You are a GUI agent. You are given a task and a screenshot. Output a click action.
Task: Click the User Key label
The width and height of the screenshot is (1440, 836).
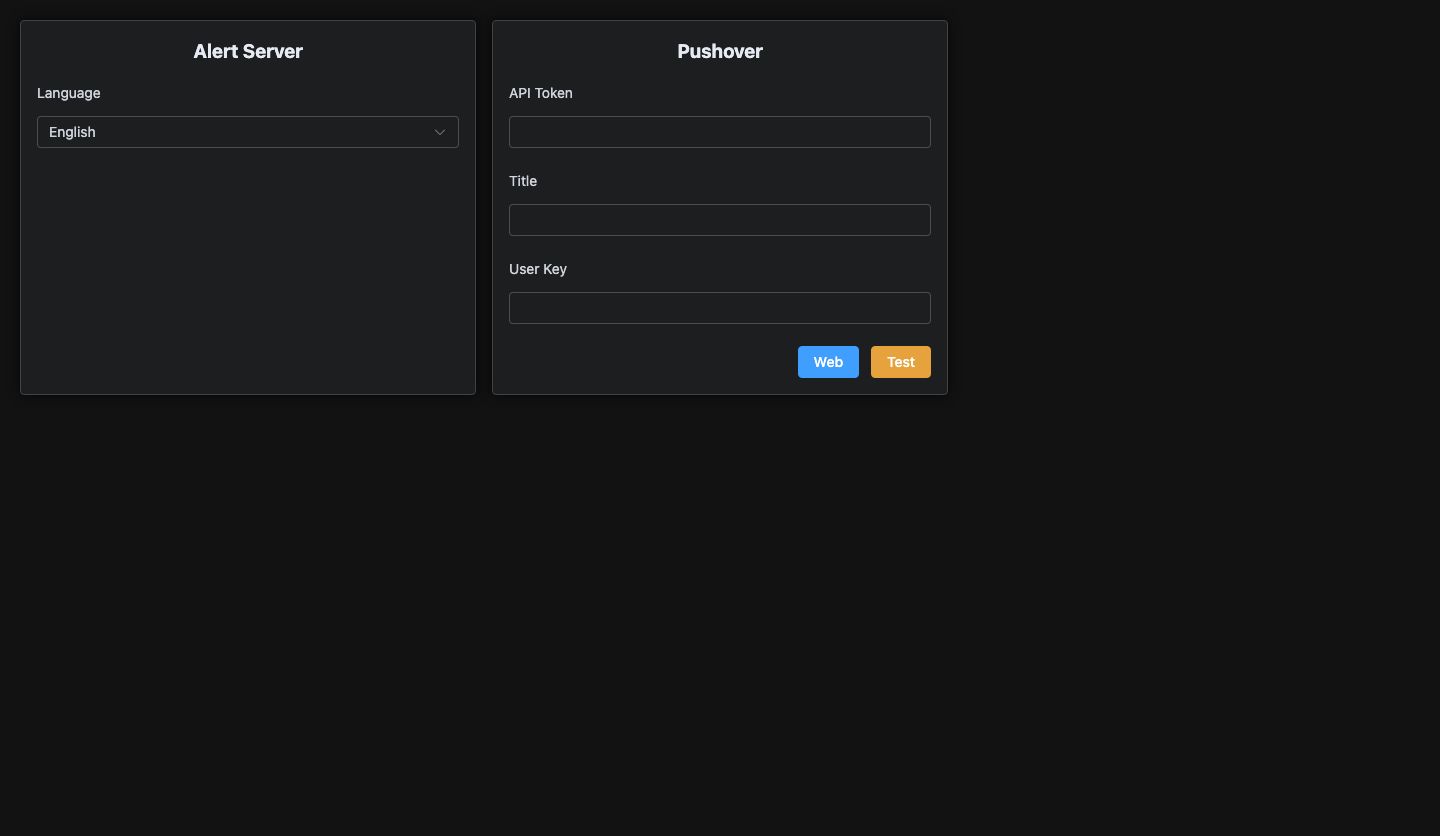pos(538,269)
